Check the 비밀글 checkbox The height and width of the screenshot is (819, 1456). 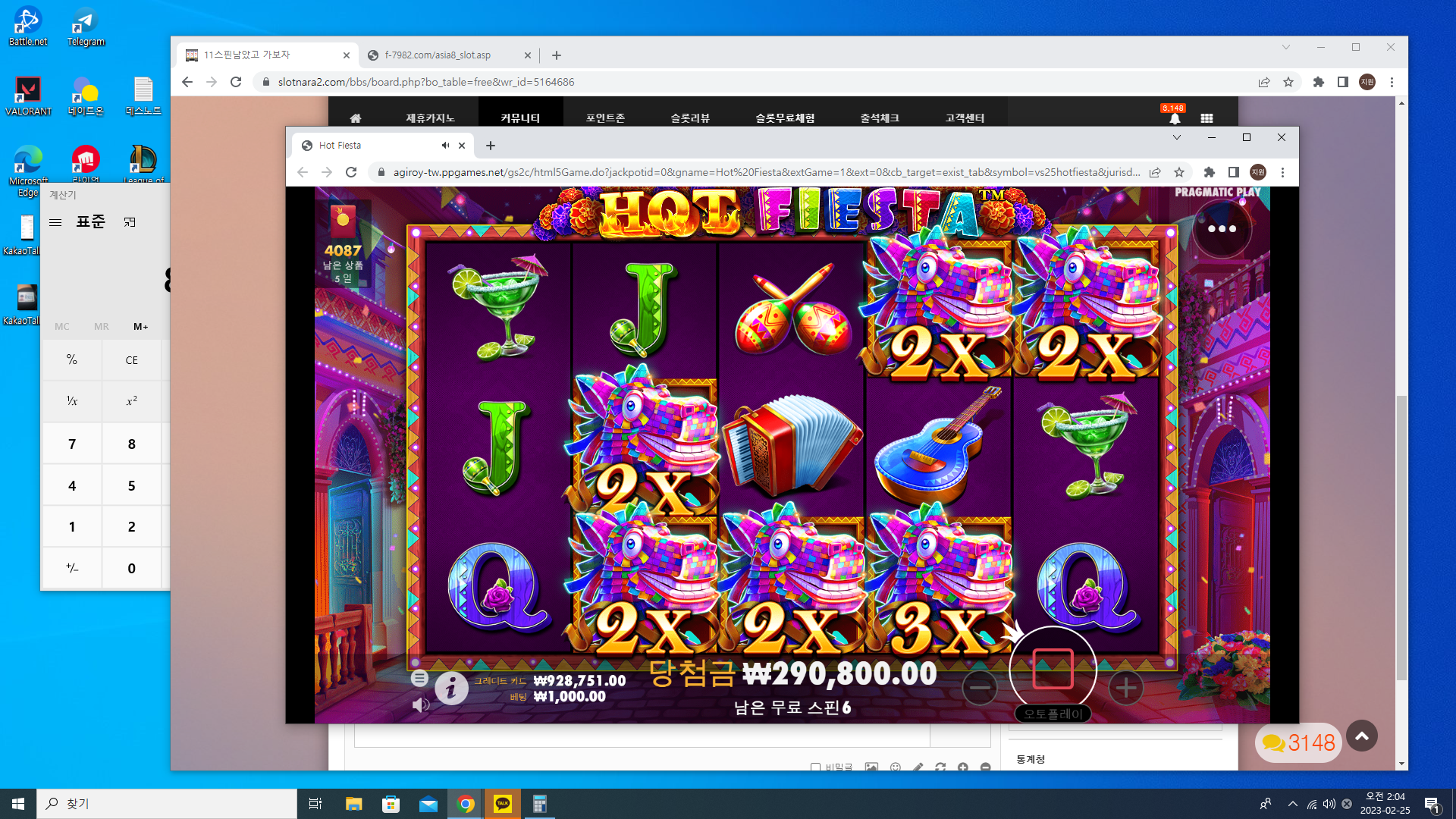[x=815, y=767]
